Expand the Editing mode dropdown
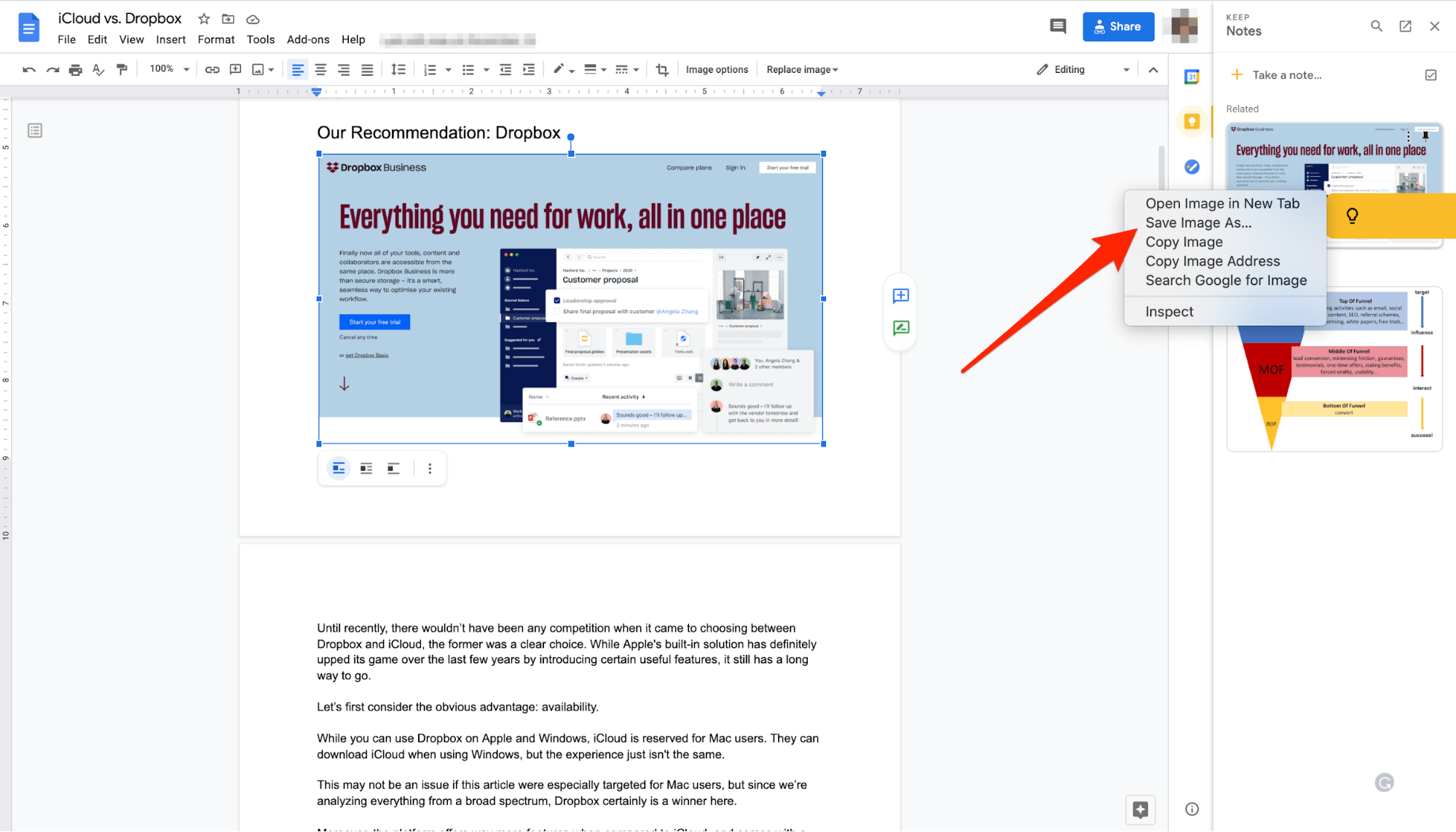1456x832 pixels. pos(1125,69)
